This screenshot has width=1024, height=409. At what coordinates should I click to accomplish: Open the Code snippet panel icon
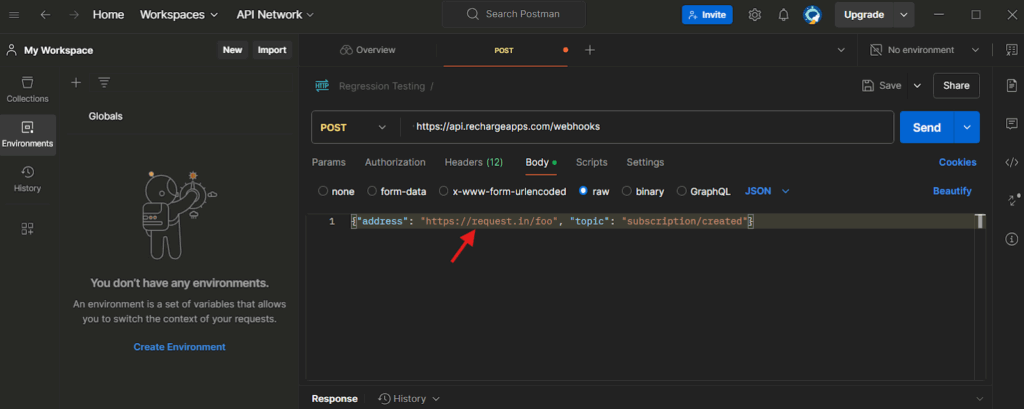coord(1012,162)
